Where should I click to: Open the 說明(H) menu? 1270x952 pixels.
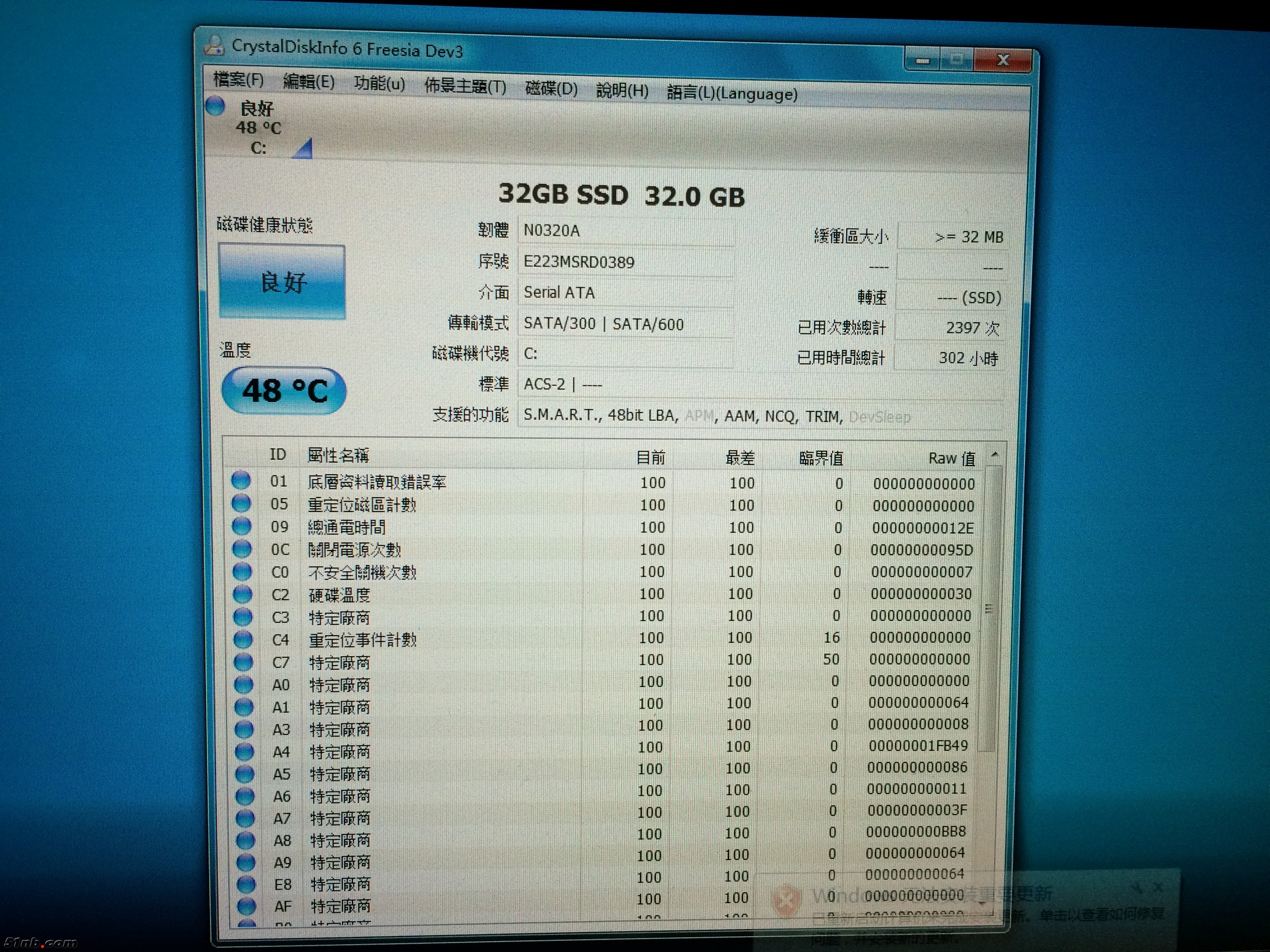tap(623, 91)
